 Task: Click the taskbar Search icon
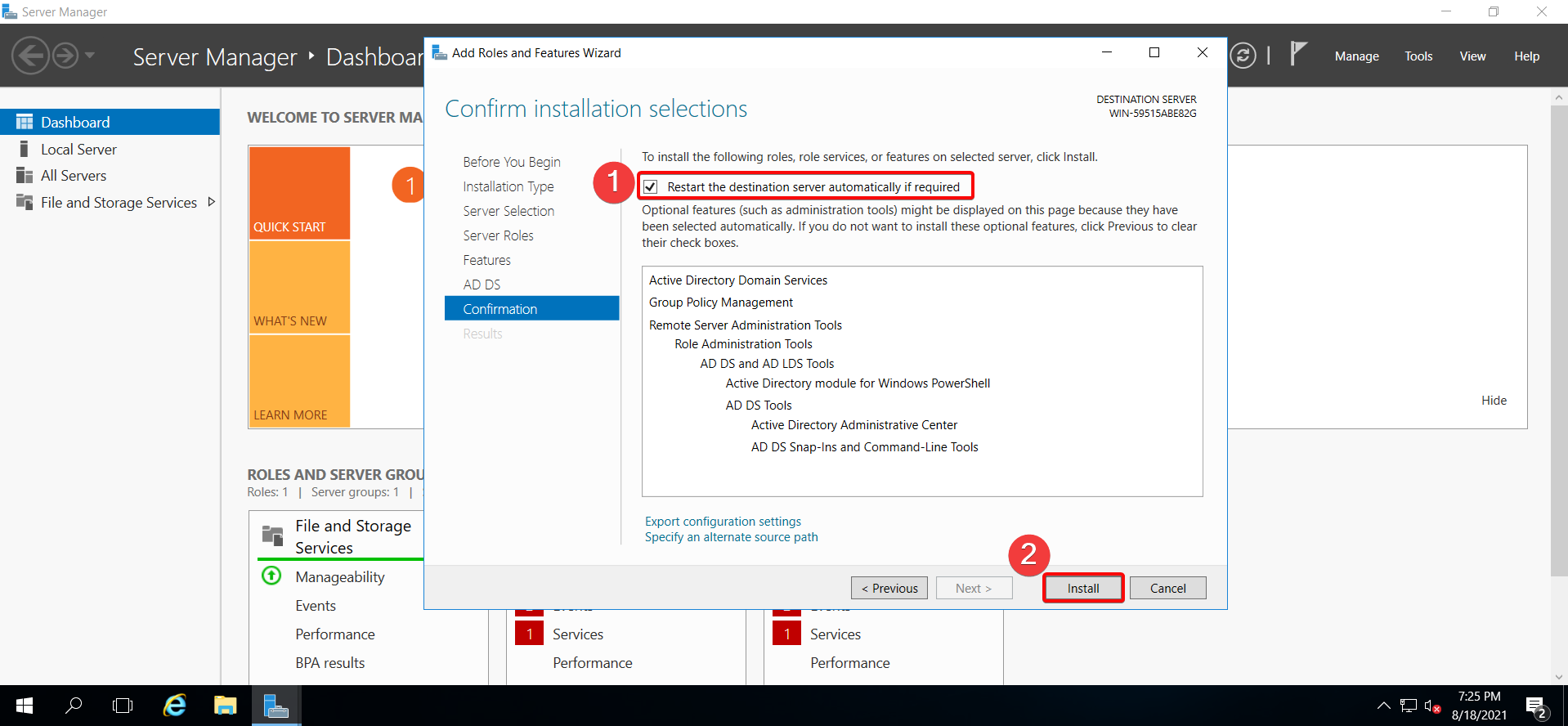(x=74, y=706)
